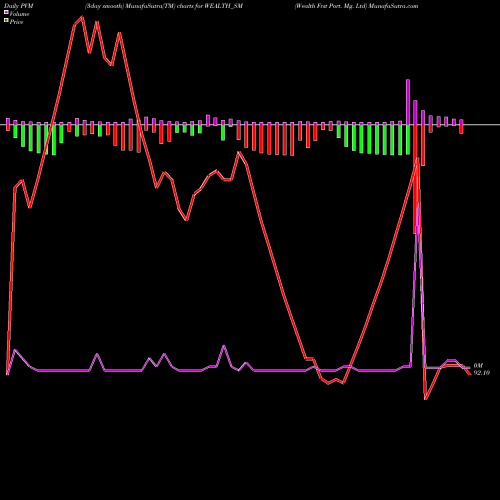Select the 'Volume' legend label

point(19,14)
